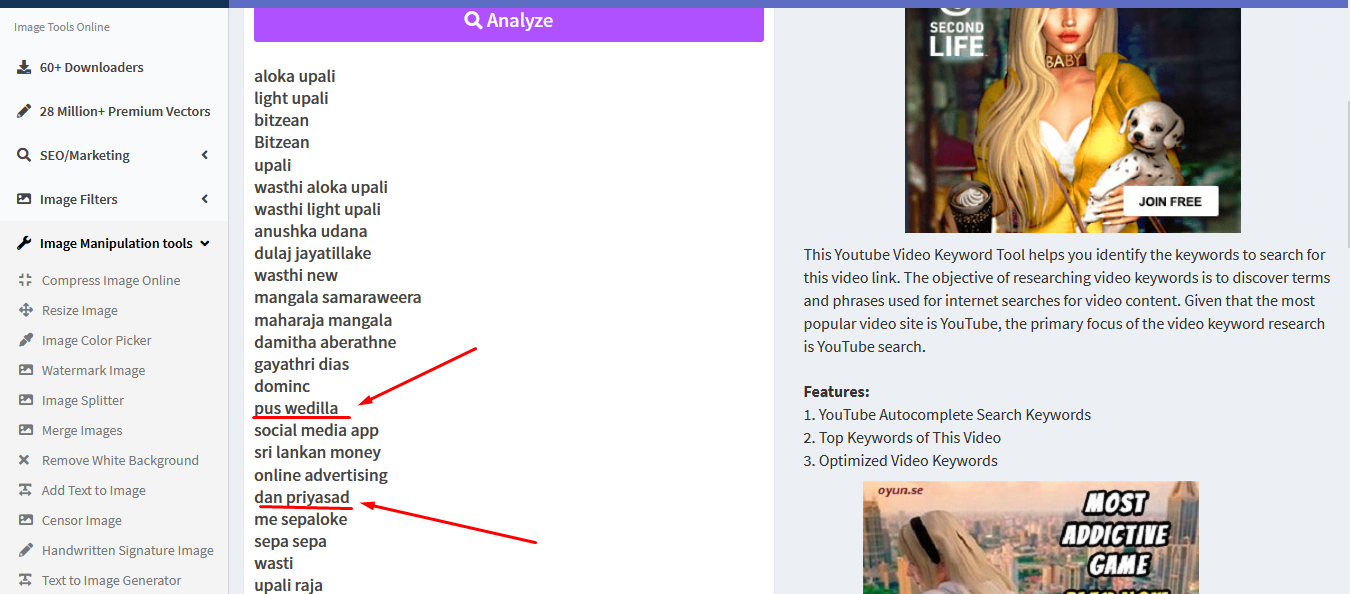Click keyword "maharaja mangala"
Image resolution: width=1350 pixels, height=594 pixels.
click(323, 320)
